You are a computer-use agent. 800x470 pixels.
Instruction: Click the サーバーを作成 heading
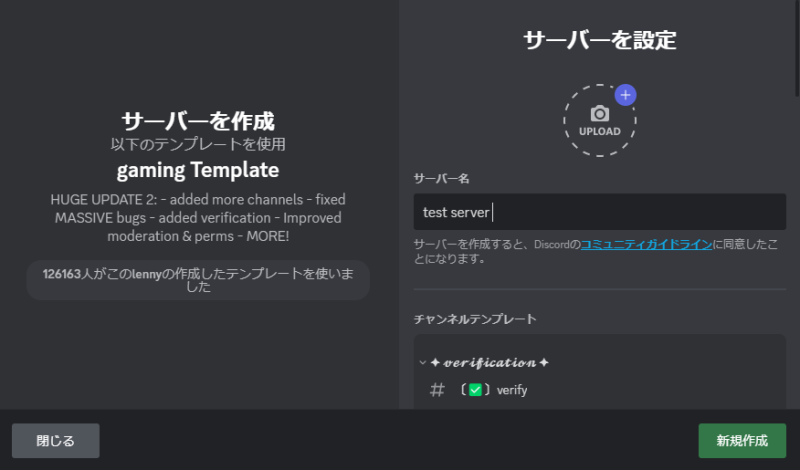(198, 121)
